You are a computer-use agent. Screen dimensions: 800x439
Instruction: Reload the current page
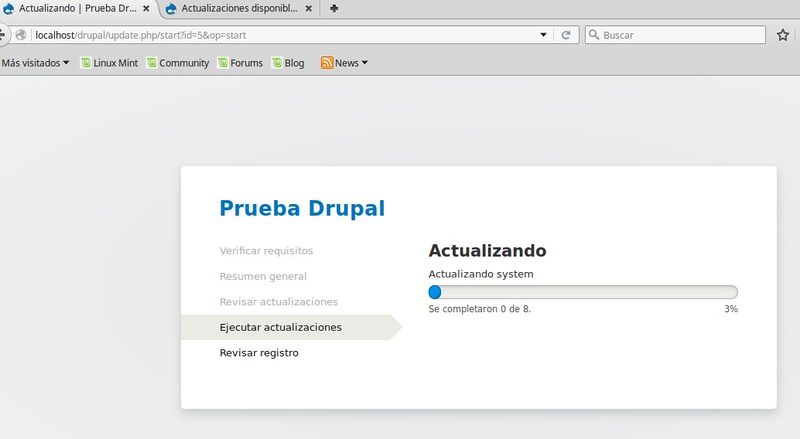click(x=566, y=35)
